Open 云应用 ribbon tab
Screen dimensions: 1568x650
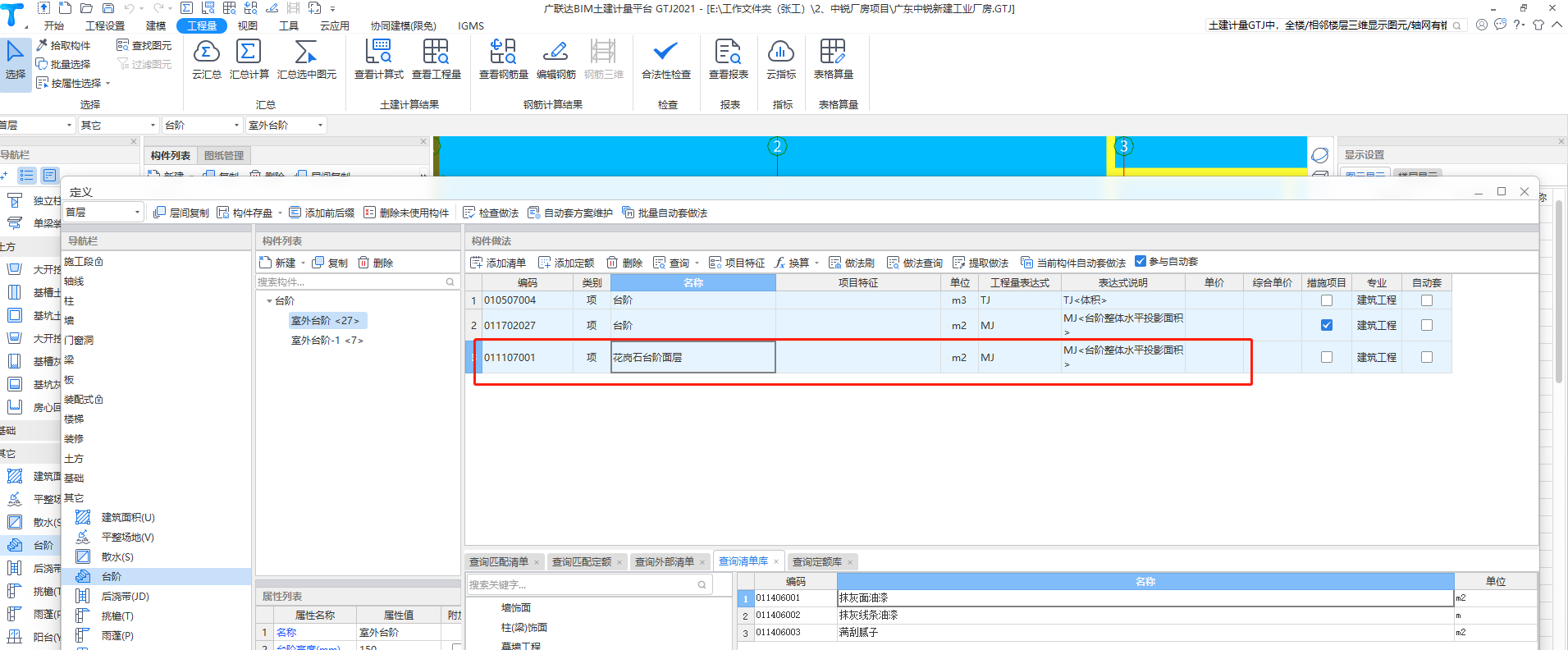pos(334,25)
